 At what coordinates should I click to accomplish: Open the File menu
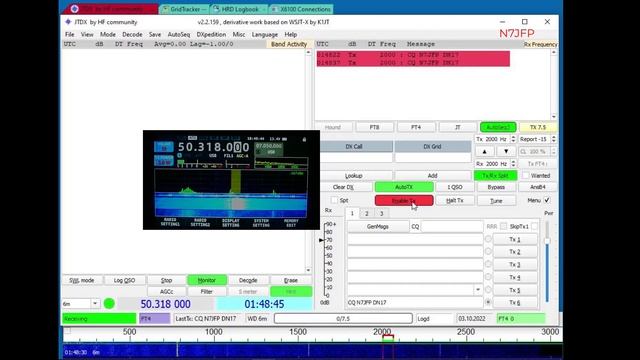70,35
